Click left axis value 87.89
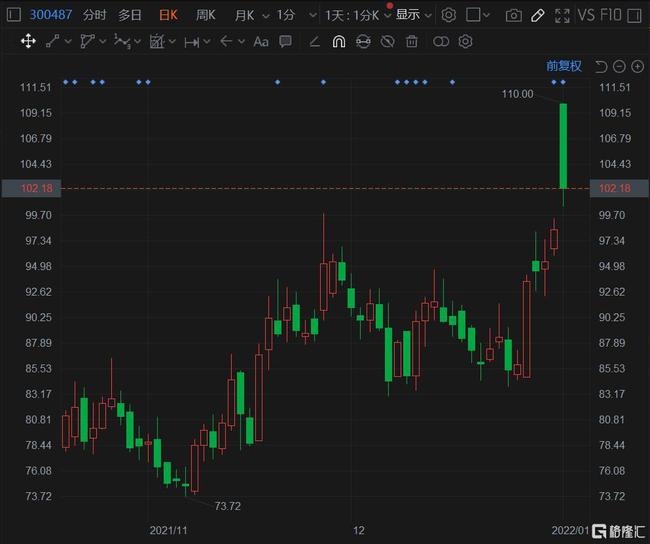Image resolution: width=650 pixels, height=544 pixels. [39, 343]
